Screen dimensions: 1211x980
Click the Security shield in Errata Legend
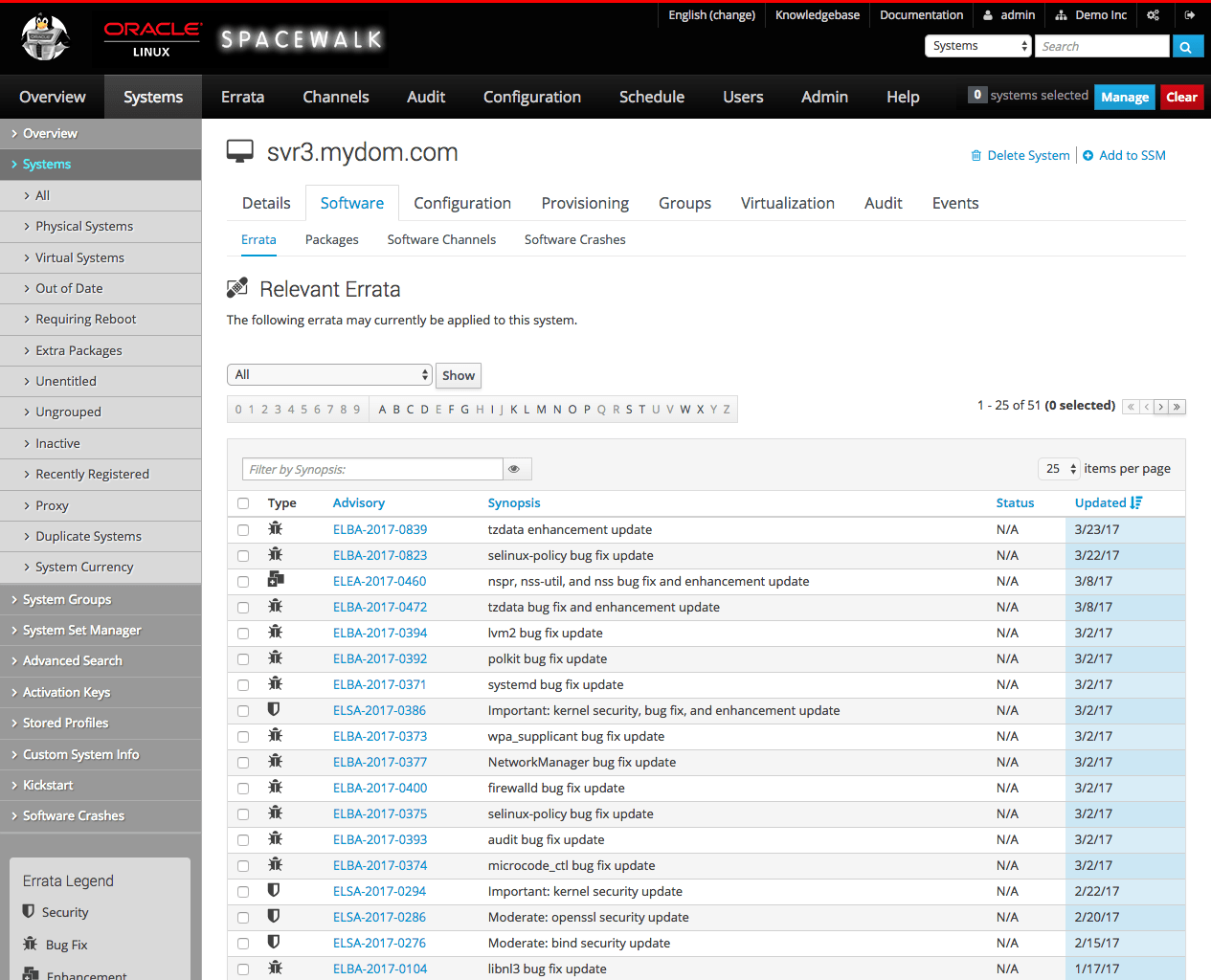(x=29, y=911)
